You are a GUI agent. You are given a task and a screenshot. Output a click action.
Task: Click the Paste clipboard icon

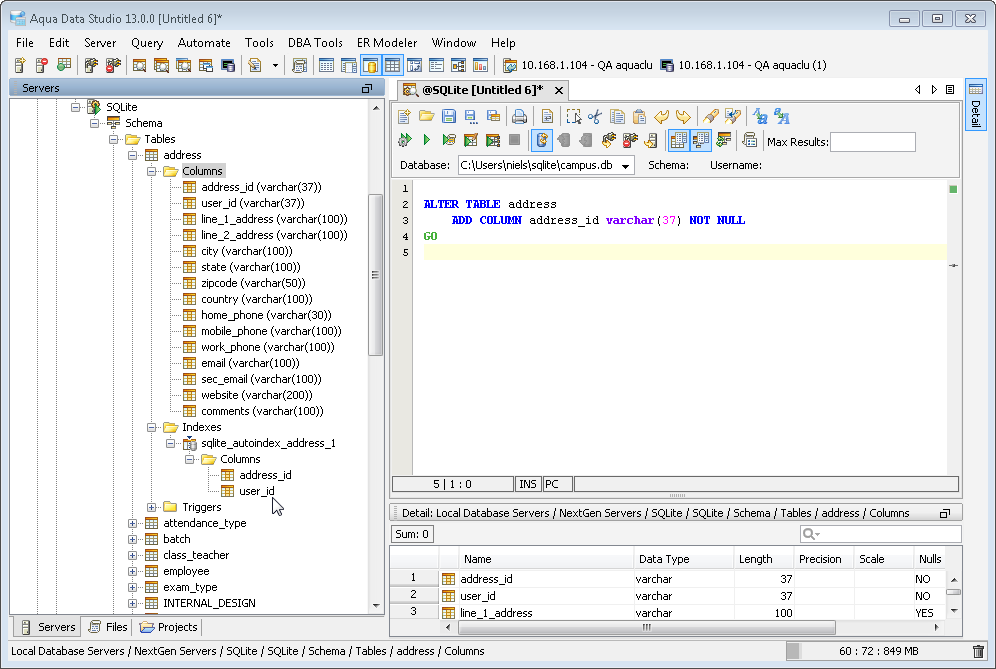click(639, 116)
